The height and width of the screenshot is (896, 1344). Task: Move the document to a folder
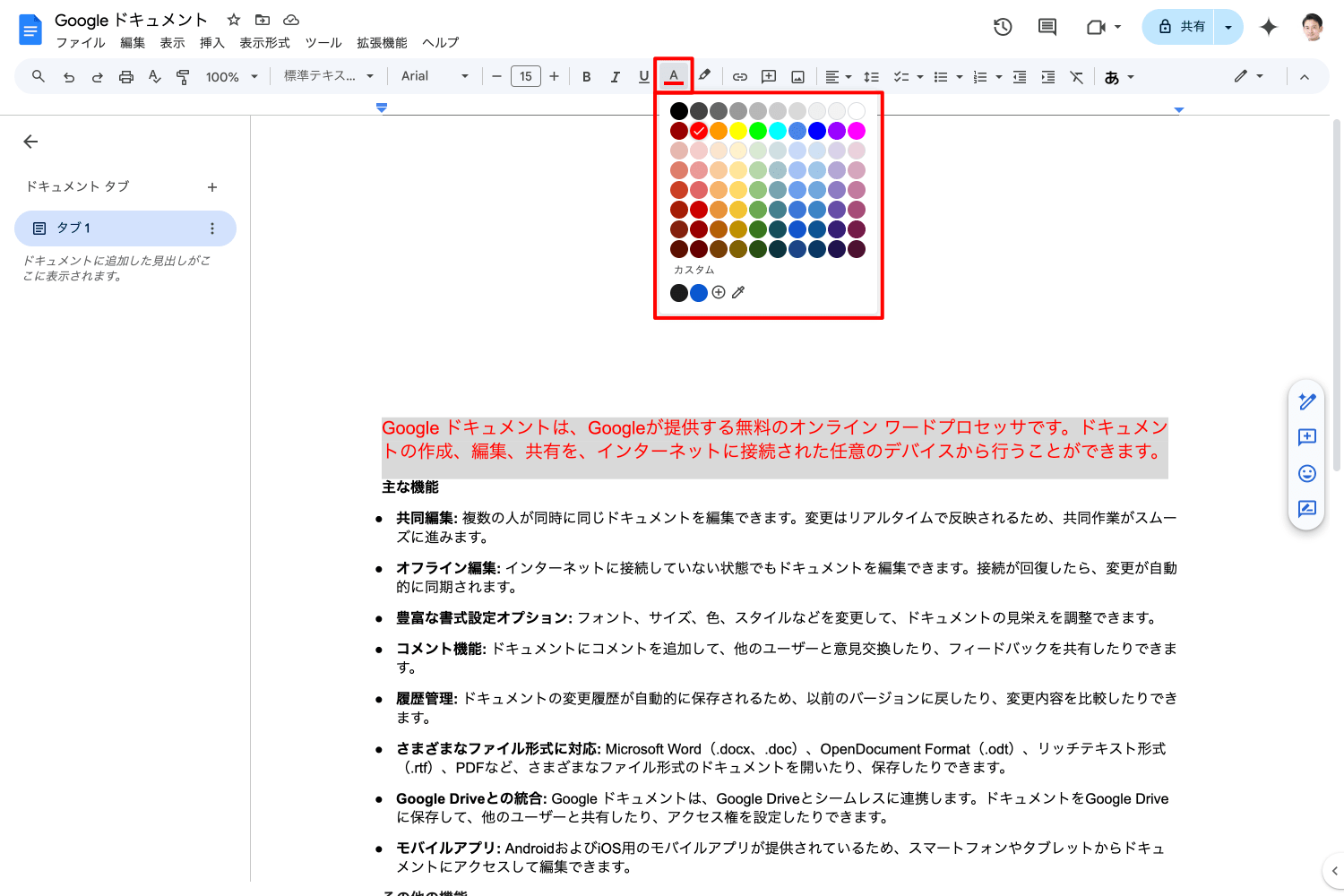pos(263,20)
